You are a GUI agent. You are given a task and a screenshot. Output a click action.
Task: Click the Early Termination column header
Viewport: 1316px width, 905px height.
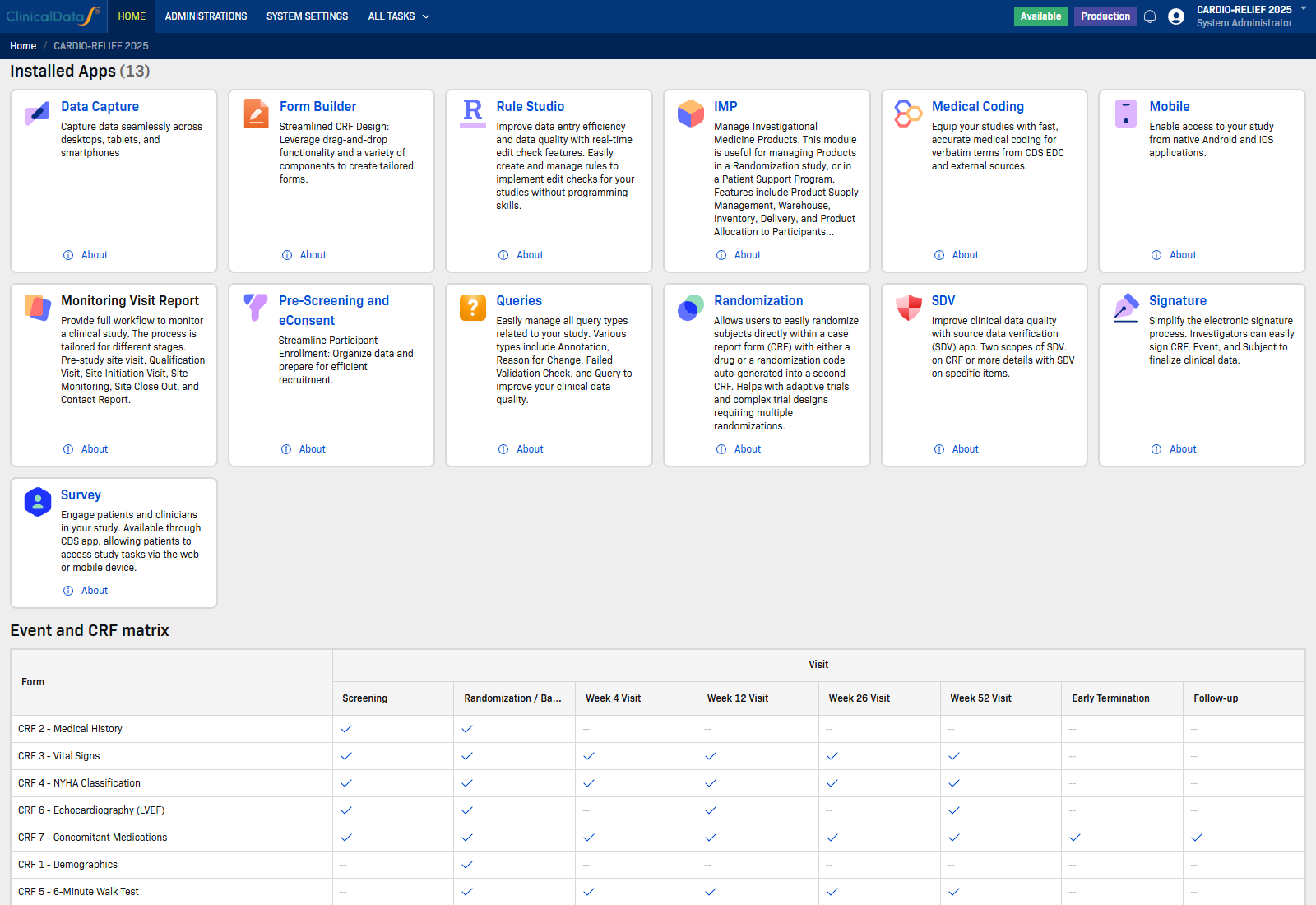1122,698
